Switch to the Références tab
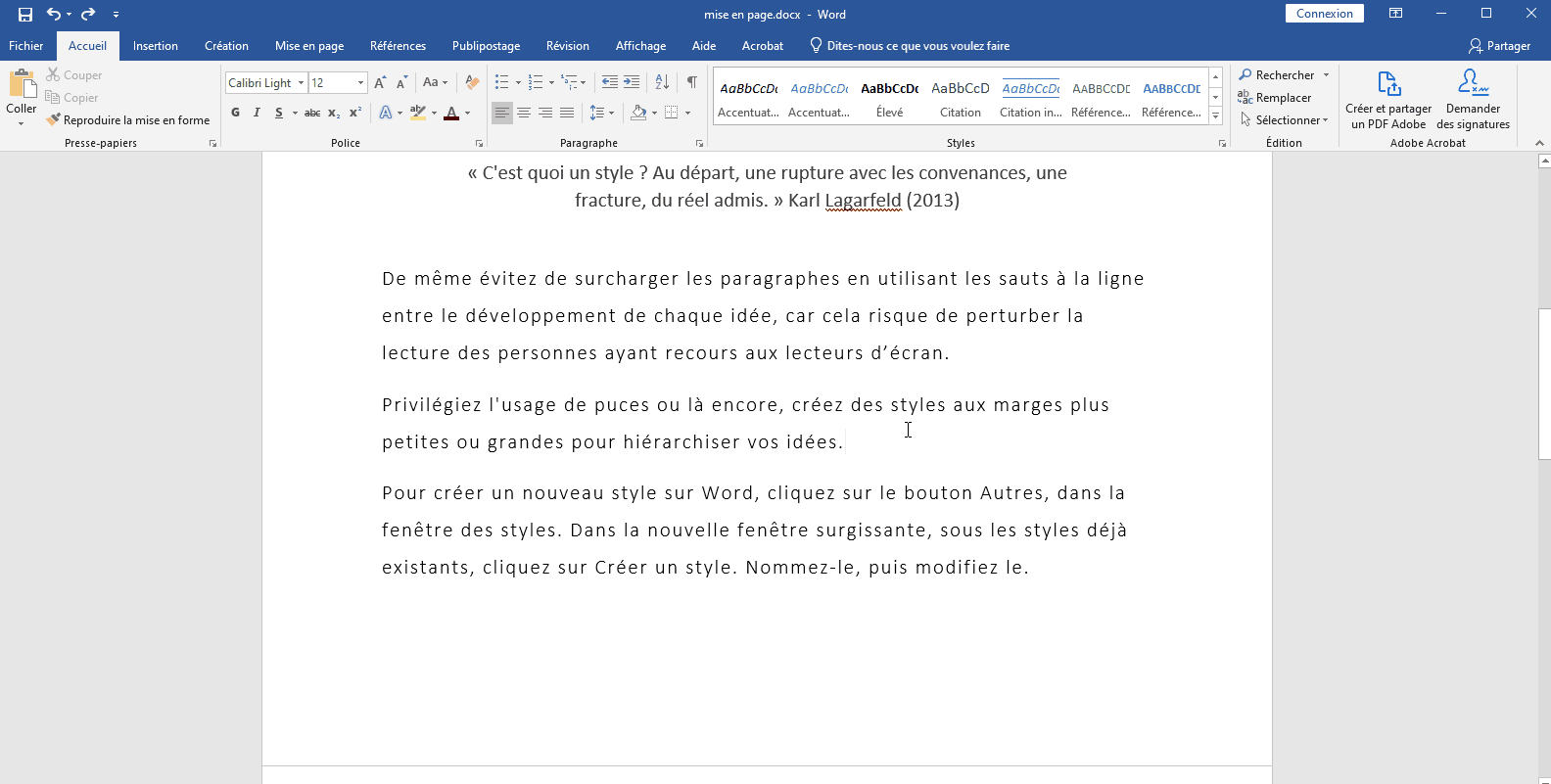The width and height of the screenshot is (1551, 784). tap(398, 46)
